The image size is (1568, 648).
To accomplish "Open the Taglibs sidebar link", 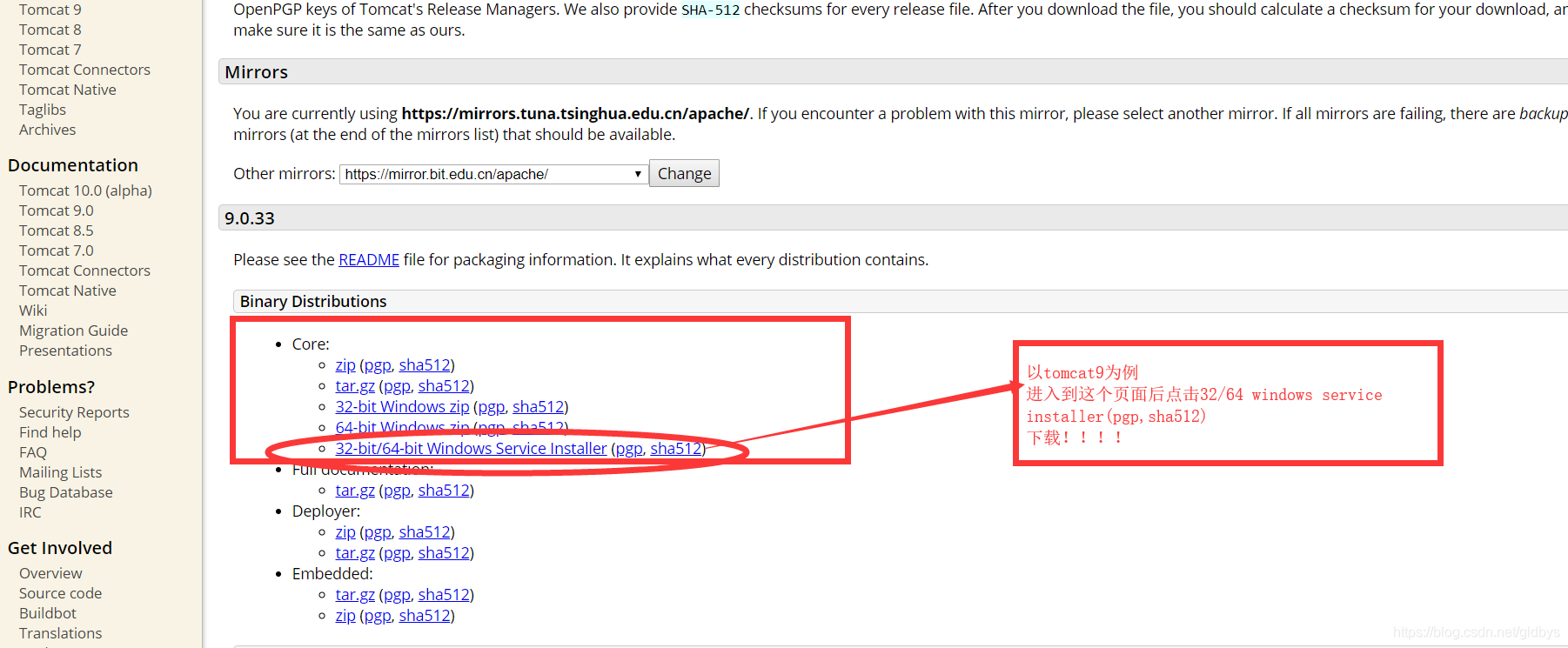I will click(43, 110).
